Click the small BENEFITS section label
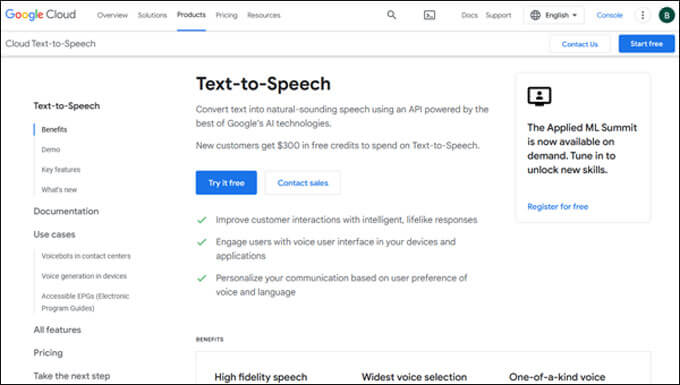This screenshot has width=680, height=385. 209,339
